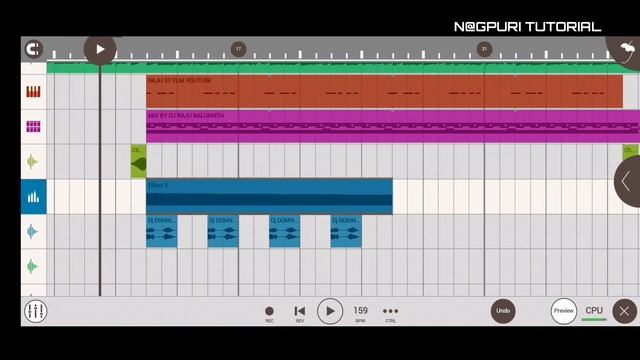640x360 pixels.
Task: Select the green audio waveform track icon
Action: (x=33, y=267)
